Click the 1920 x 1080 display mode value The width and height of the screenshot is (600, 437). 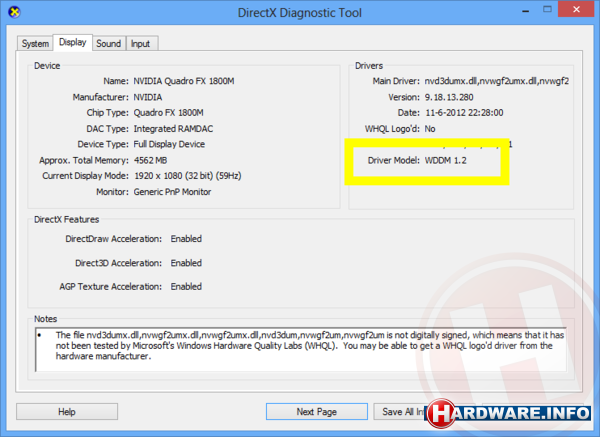pyautogui.click(x=188, y=176)
